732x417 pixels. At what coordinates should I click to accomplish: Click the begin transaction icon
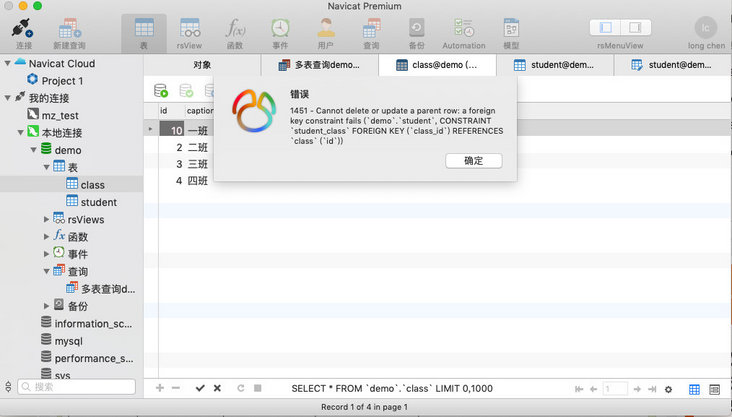pyautogui.click(x=161, y=91)
